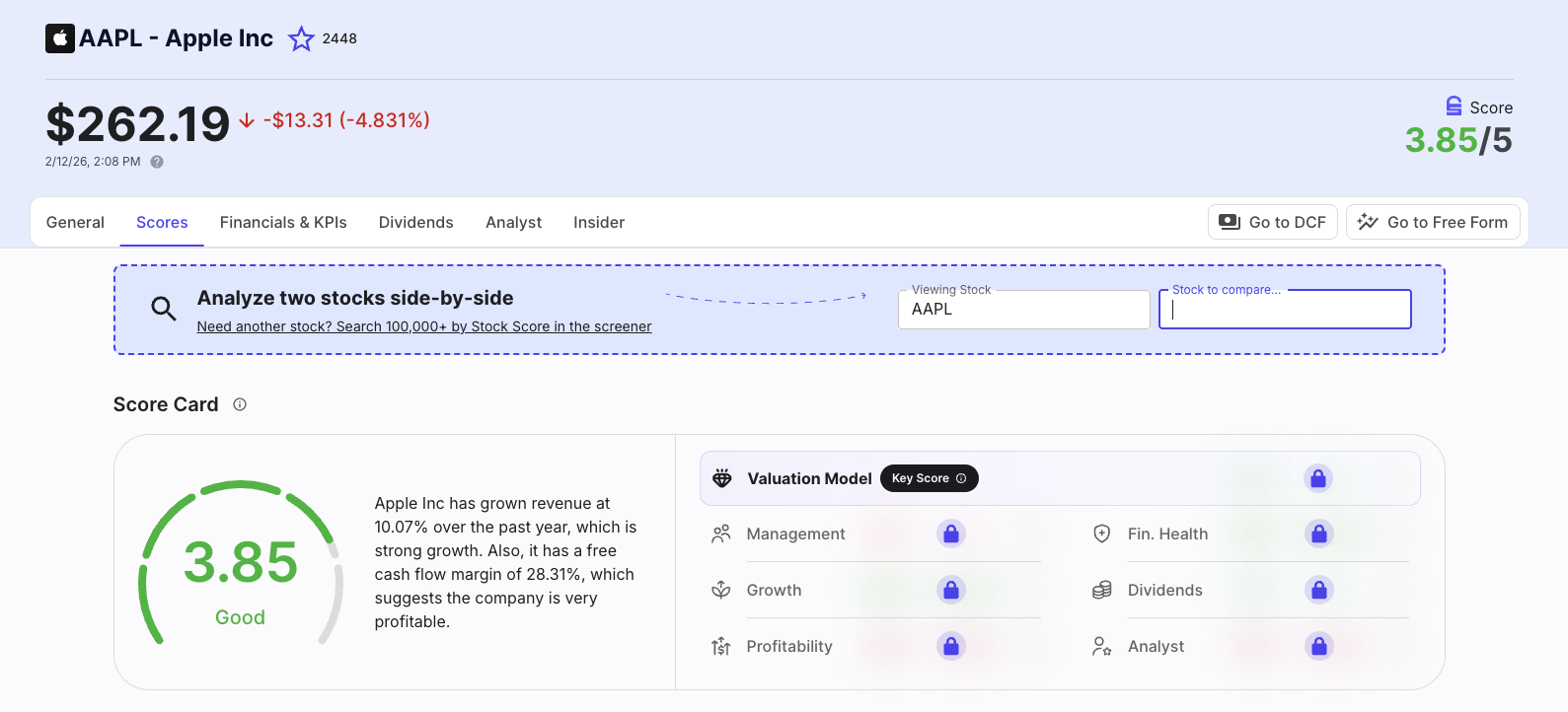Click the AAPL - Apple Inc title

[177, 38]
